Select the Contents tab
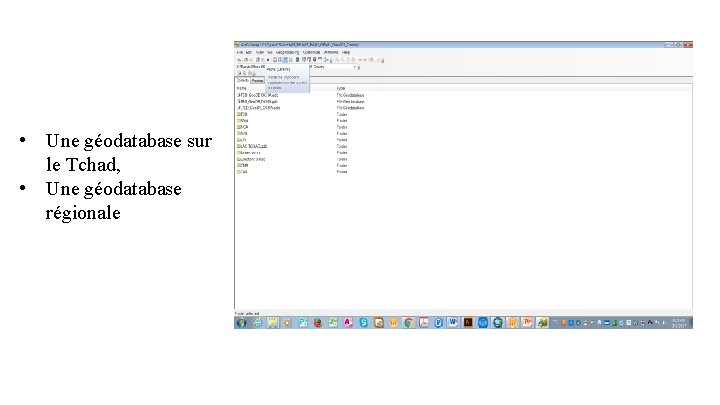 pyautogui.click(x=242, y=80)
